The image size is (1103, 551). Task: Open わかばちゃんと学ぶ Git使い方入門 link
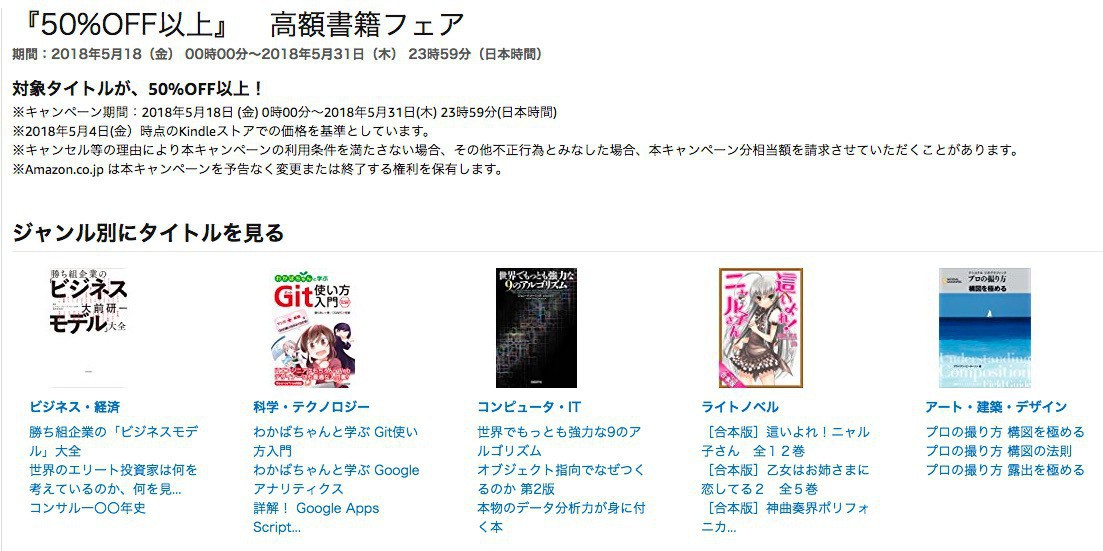point(336,441)
